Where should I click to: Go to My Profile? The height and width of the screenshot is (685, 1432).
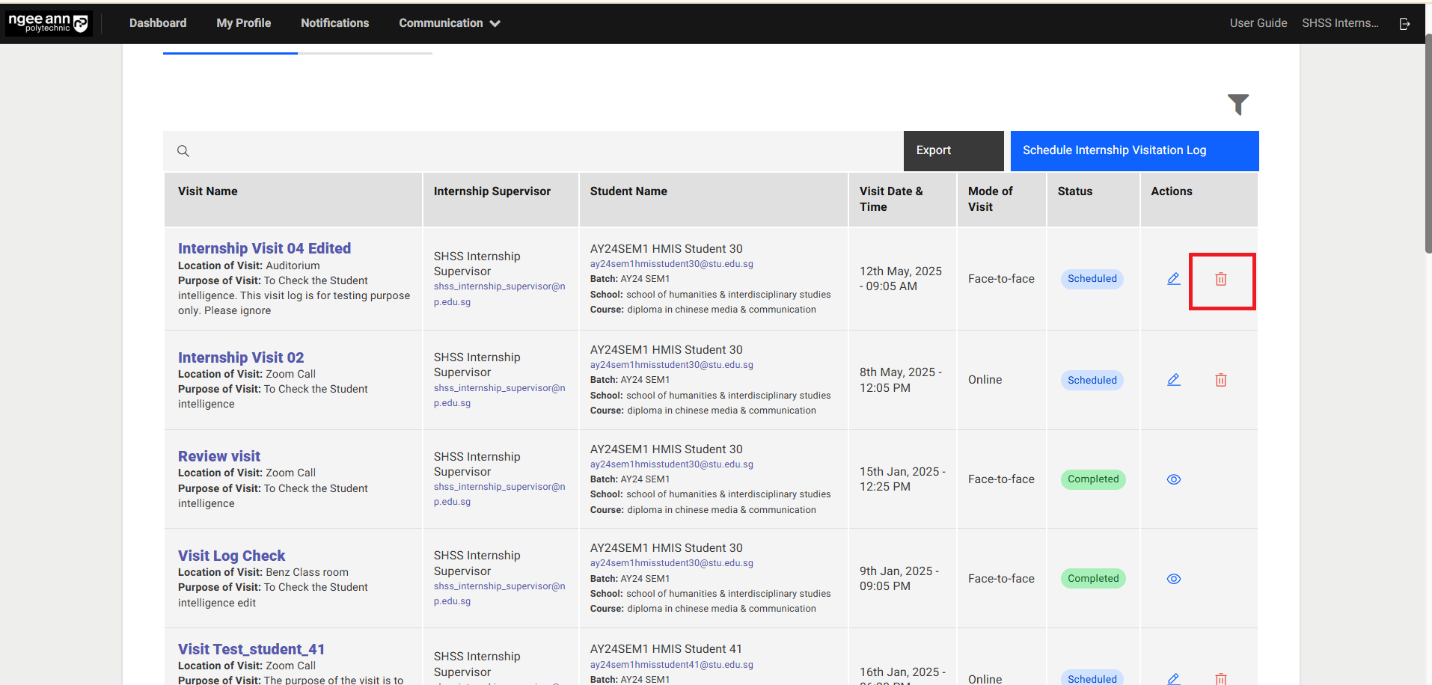point(243,23)
